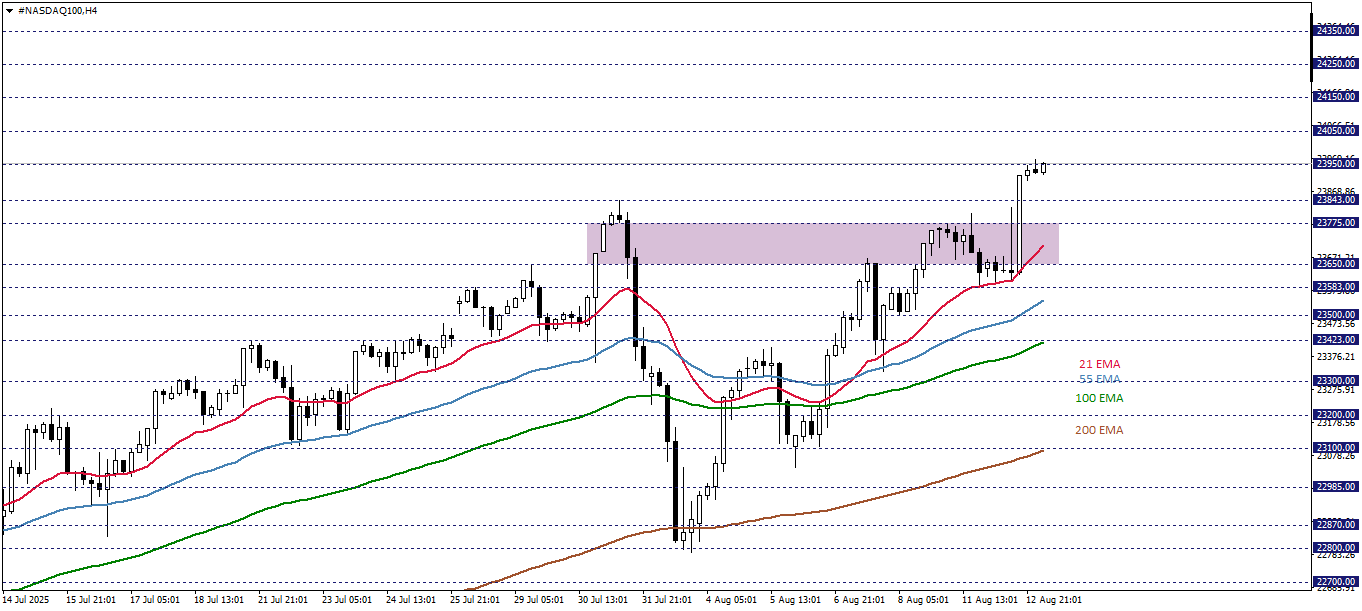1362x611 pixels.
Task: Click the 100 EMA legend label
Action: [x=1099, y=398]
